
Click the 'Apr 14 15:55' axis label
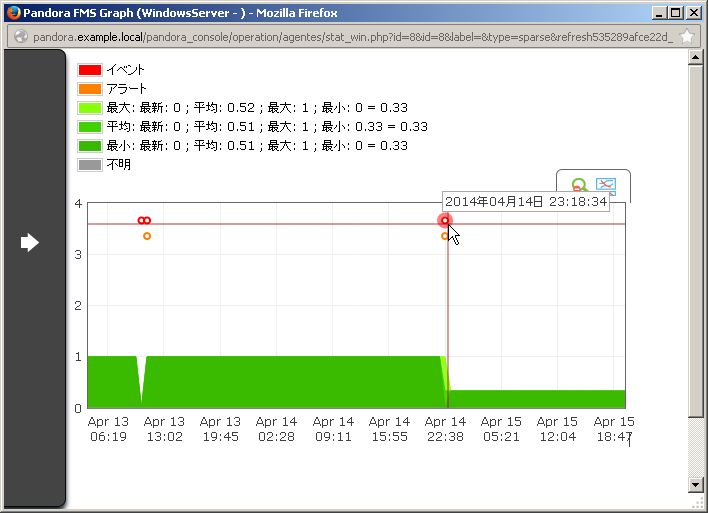pyautogui.click(x=389, y=429)
